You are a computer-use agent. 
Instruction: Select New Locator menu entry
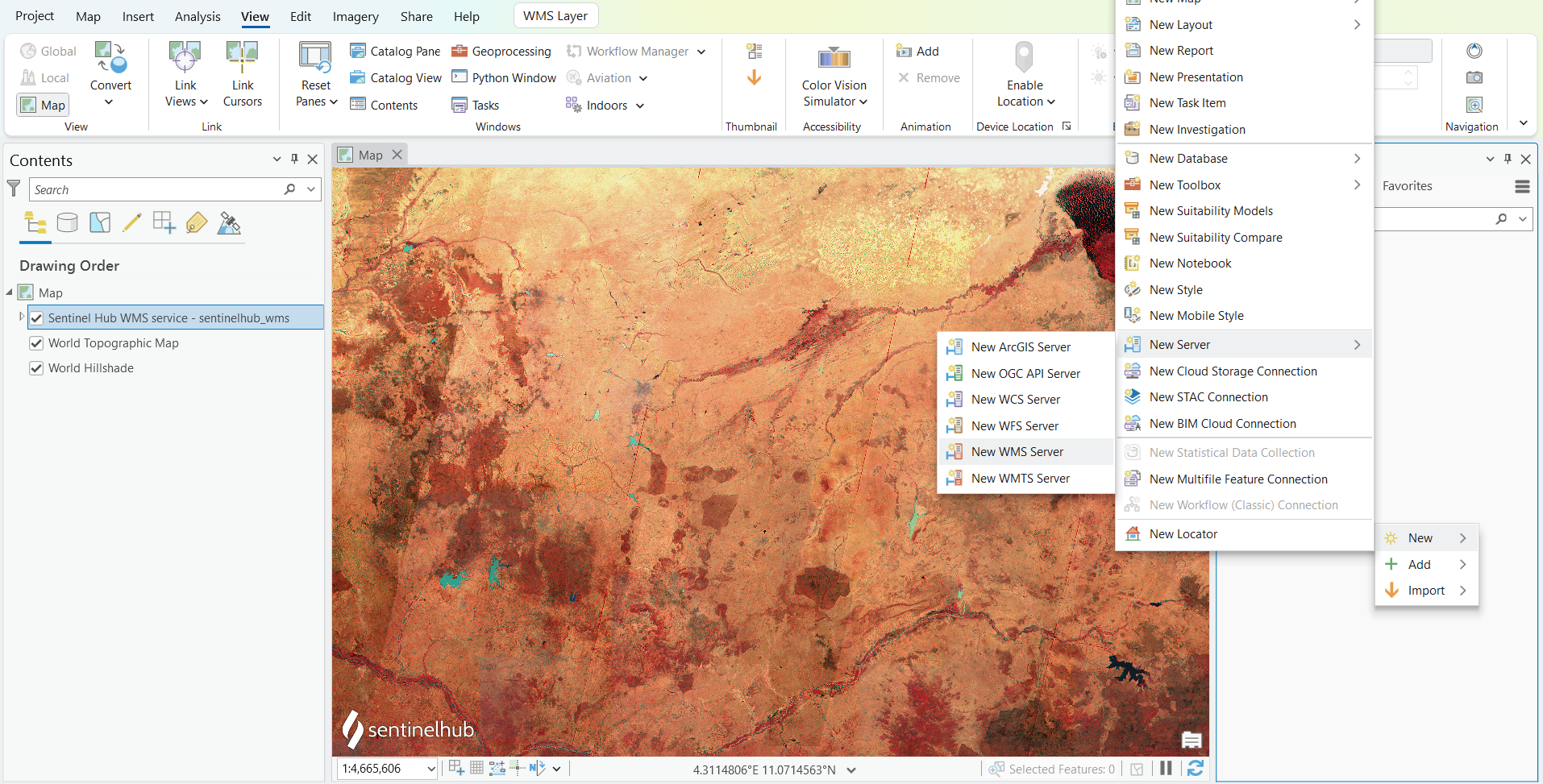pos(1244,533)
